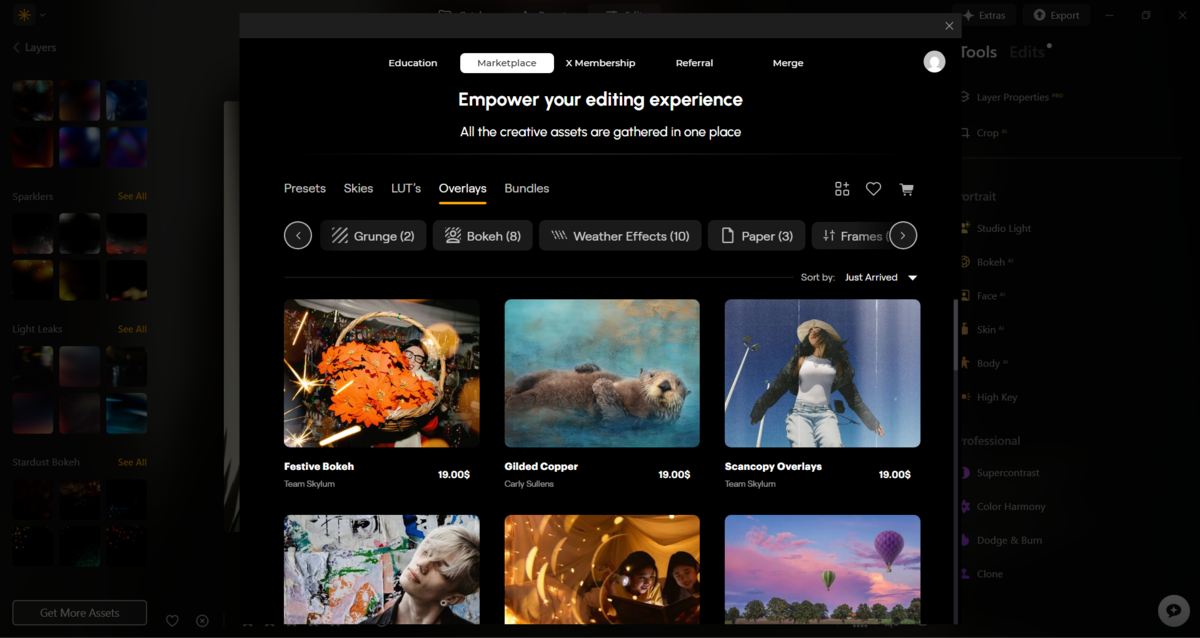Collapse categories using the left arrow

297,235
